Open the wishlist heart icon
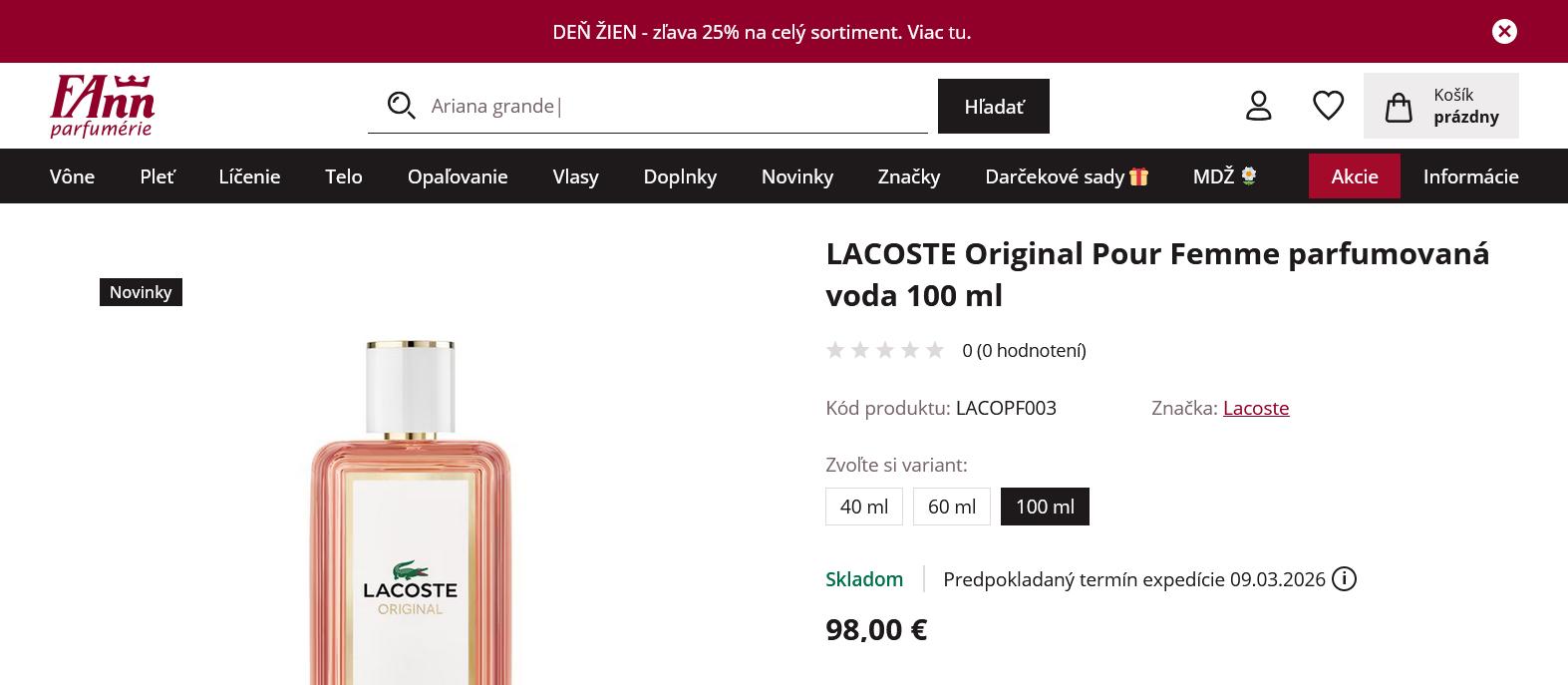 (x=1328, y=106)
